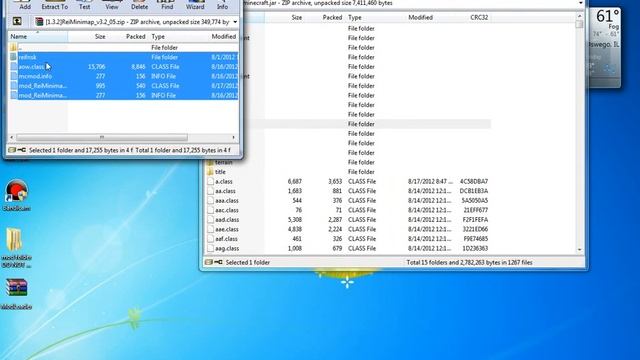
Task: Select the reifnsk folder row
Action: 124,57
